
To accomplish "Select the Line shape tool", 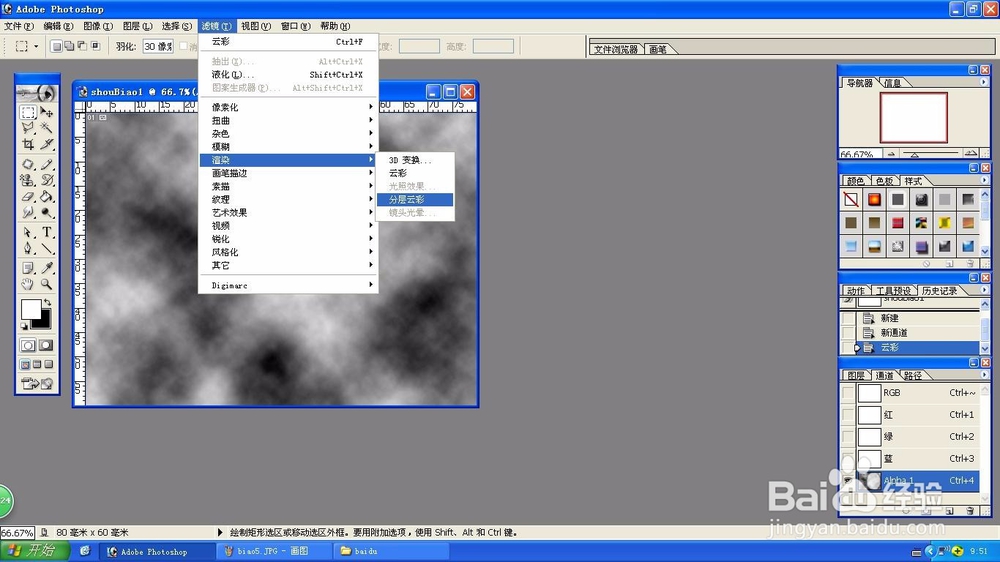I will click(x=47, y=248).
